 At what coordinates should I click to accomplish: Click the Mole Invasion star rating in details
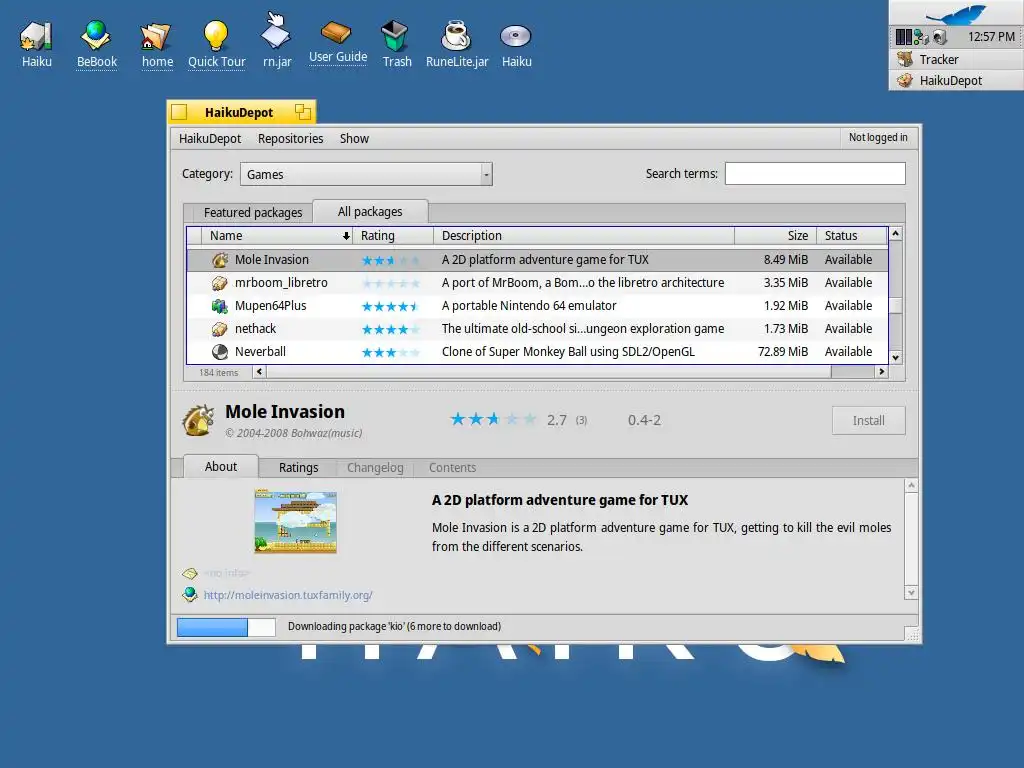(493, 419)
